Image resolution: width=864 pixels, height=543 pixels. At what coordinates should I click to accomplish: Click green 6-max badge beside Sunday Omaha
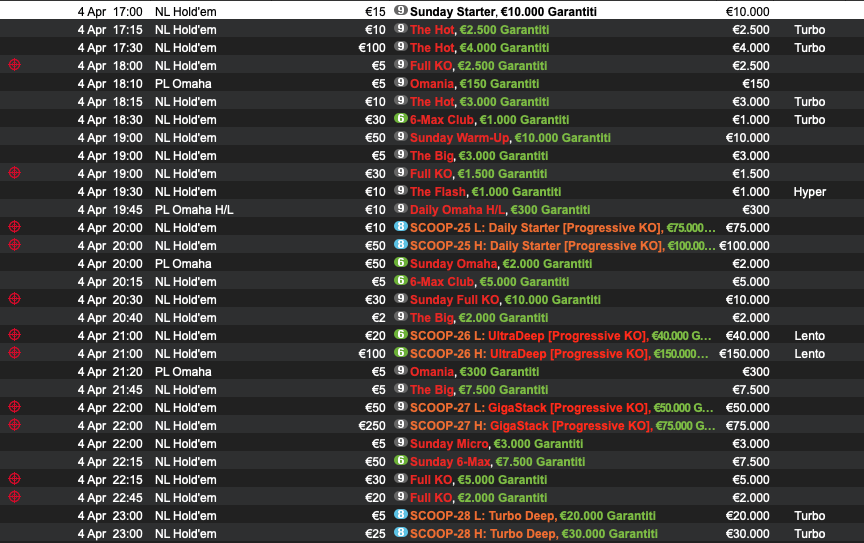[x=401, y=263]
